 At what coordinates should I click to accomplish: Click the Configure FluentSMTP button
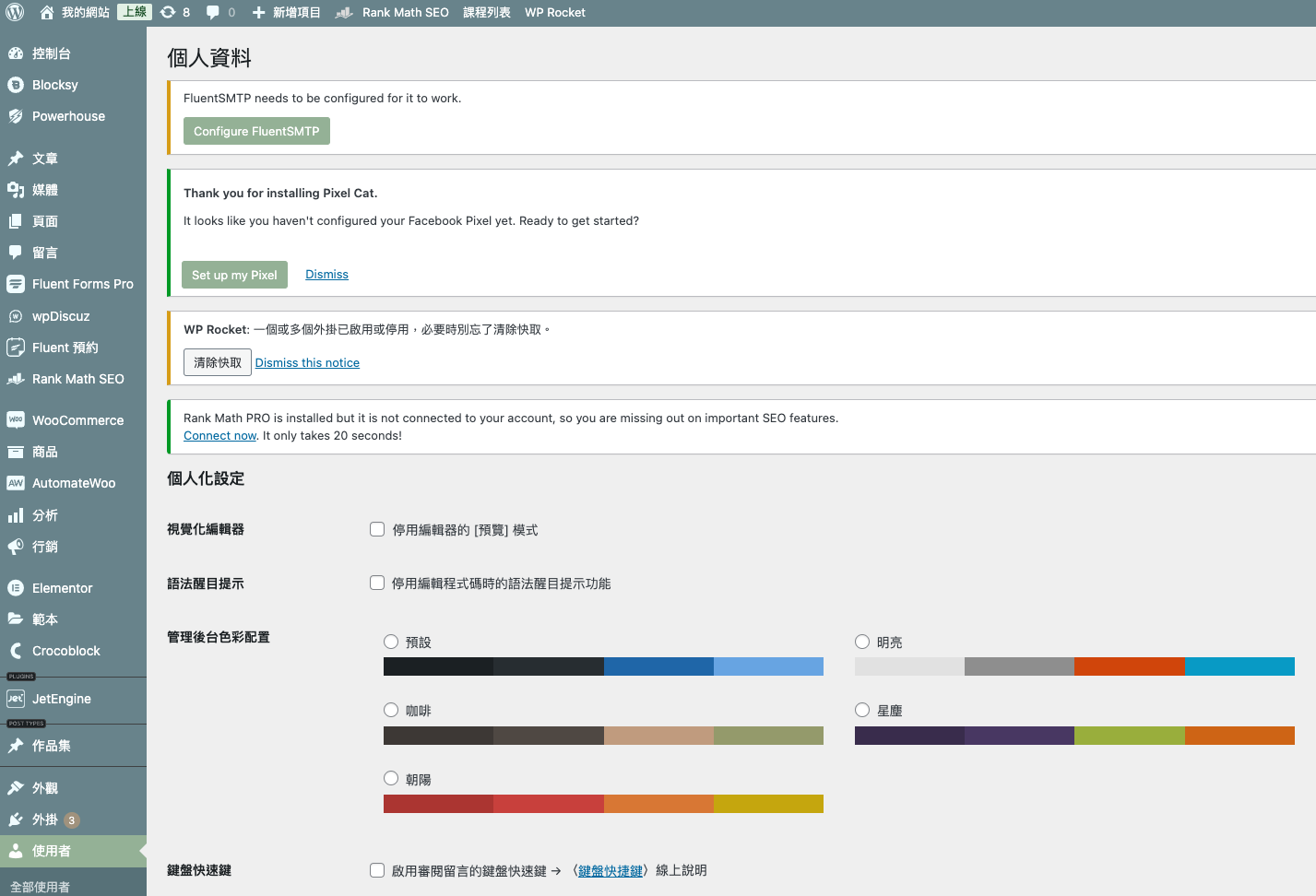[256, 131]
